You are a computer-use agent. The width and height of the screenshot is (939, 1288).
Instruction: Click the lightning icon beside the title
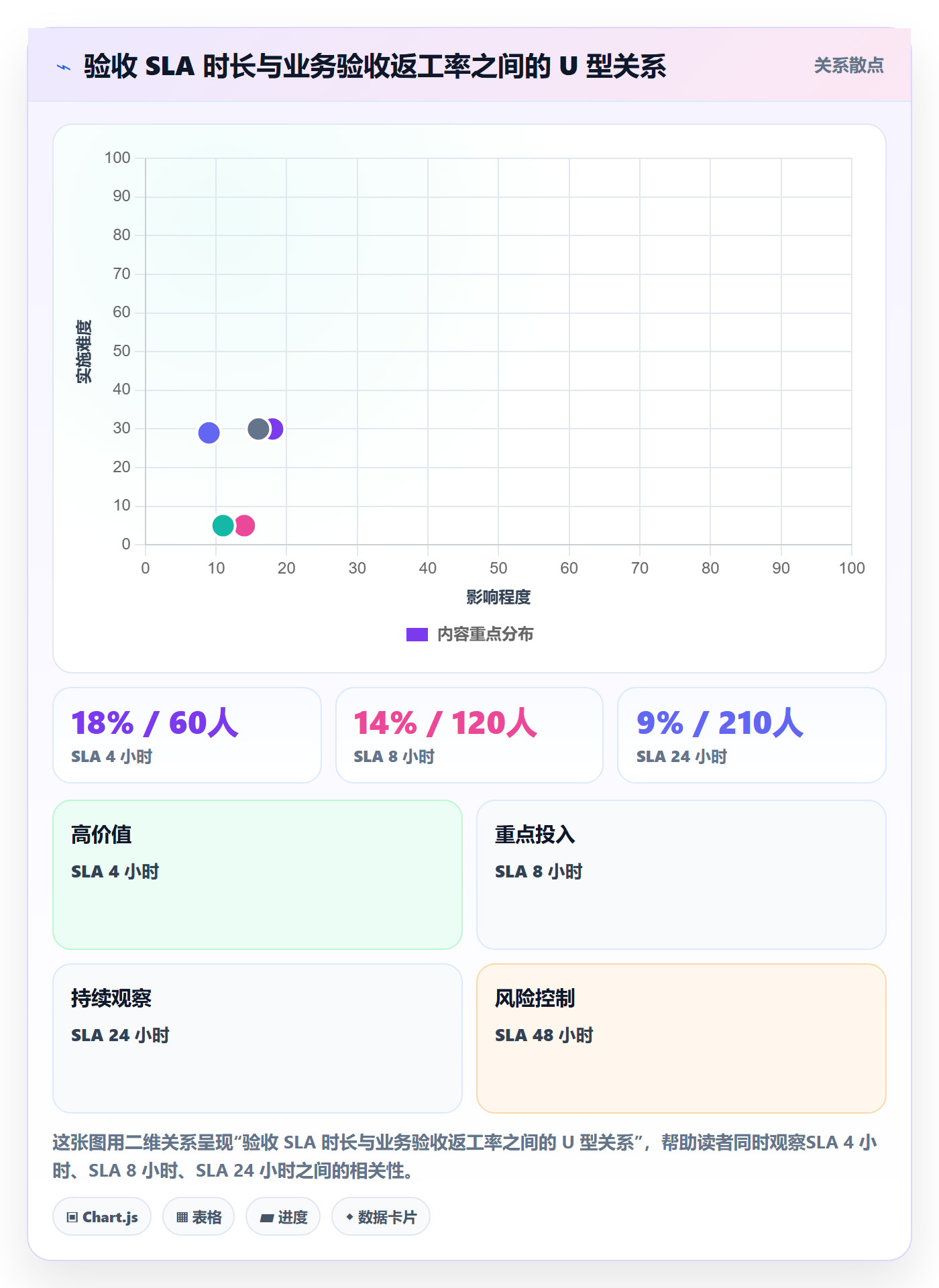pos(64,67)
